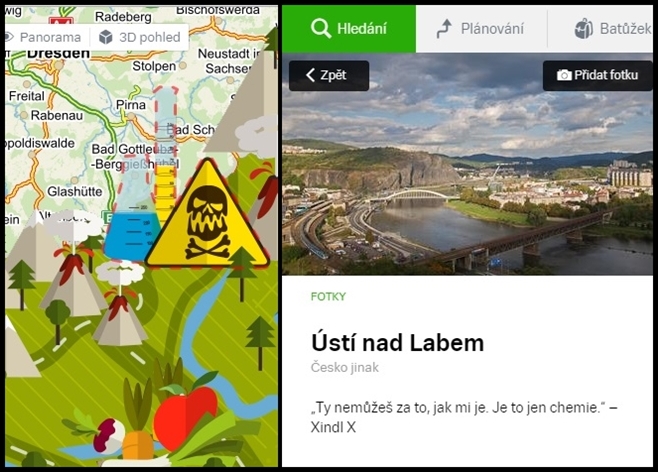Switch to the Plánování tab
Image resolution: width=658 pixels, height=472 pixels.
tap(481, 29)
